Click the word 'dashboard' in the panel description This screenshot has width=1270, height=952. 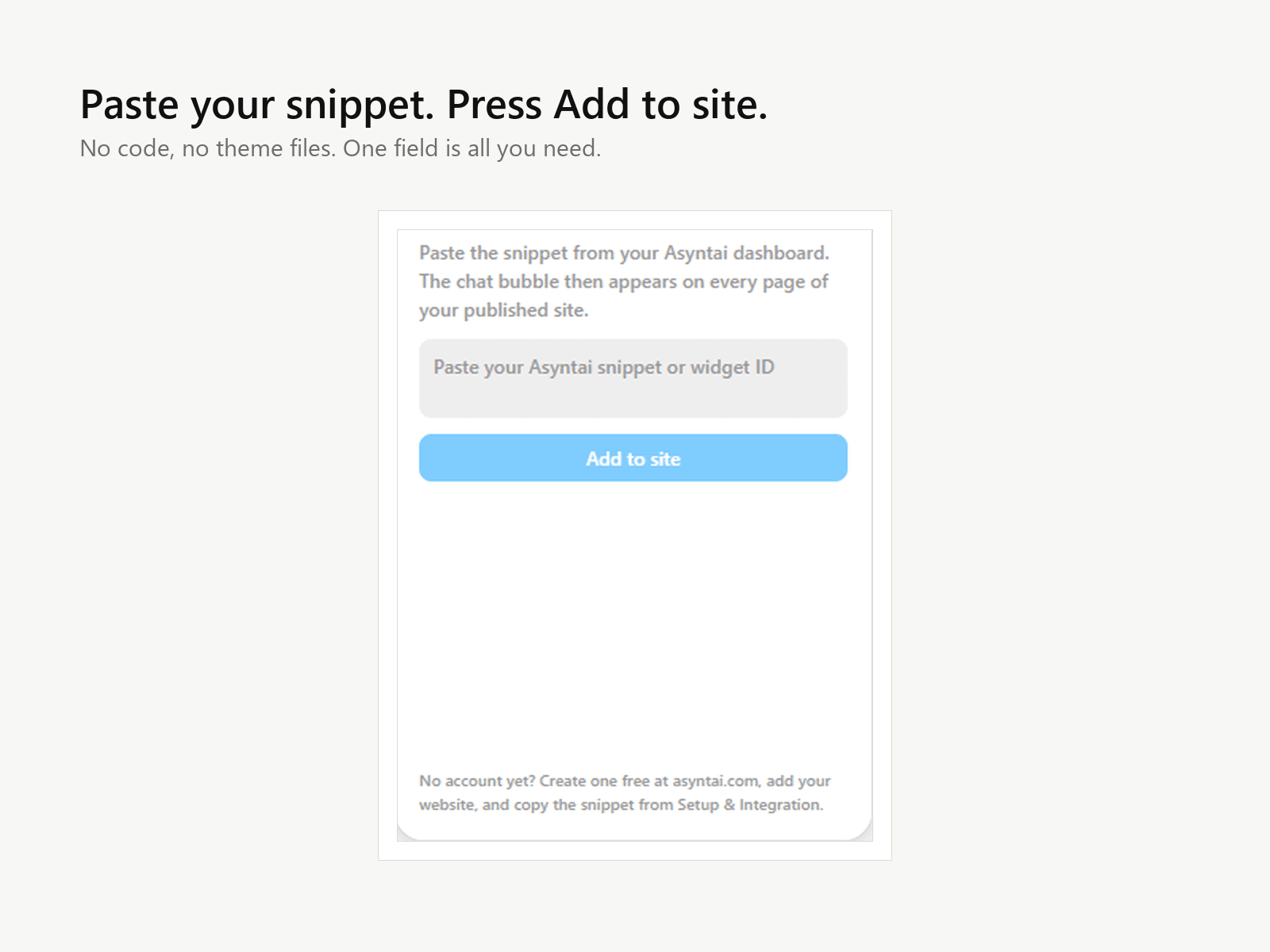tap(780, 253)
